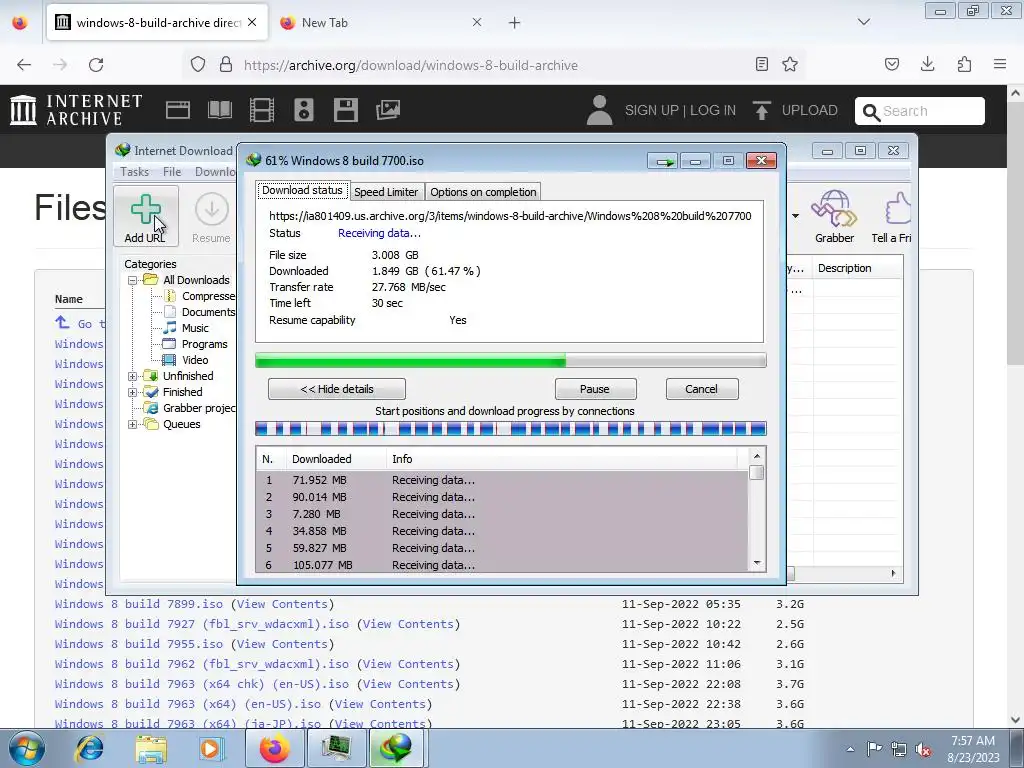
Task: Expand the Queues category
Action: pos(133,424)
